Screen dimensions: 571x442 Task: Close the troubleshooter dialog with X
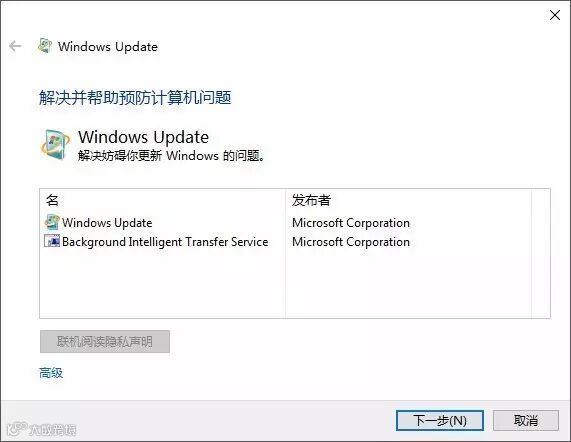555,15
